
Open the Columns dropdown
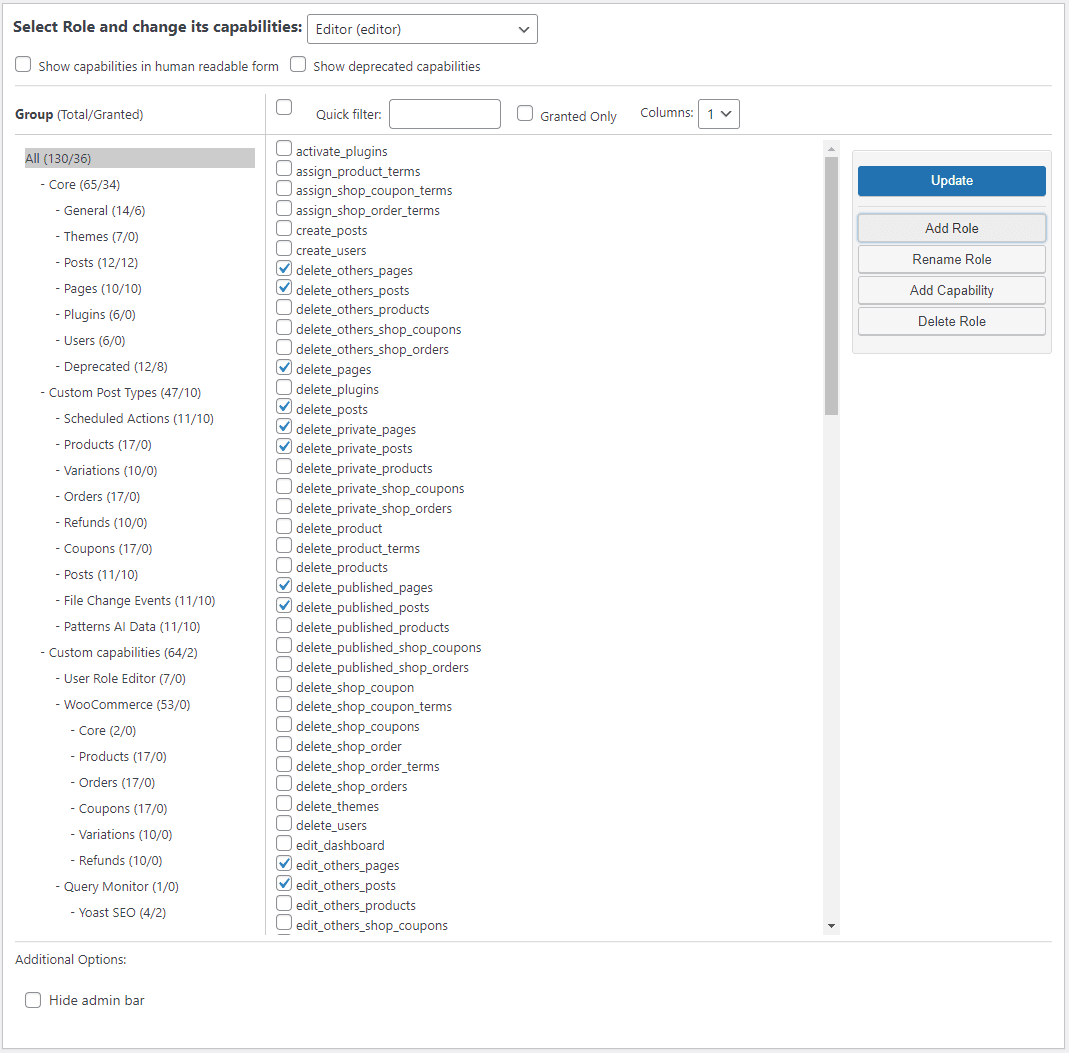tap(718, 113)
